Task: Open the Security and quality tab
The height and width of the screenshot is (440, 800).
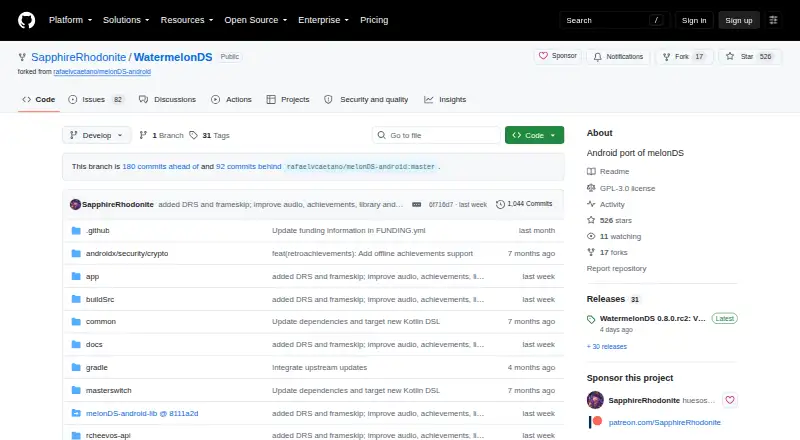Action: (x=366, y=100)
